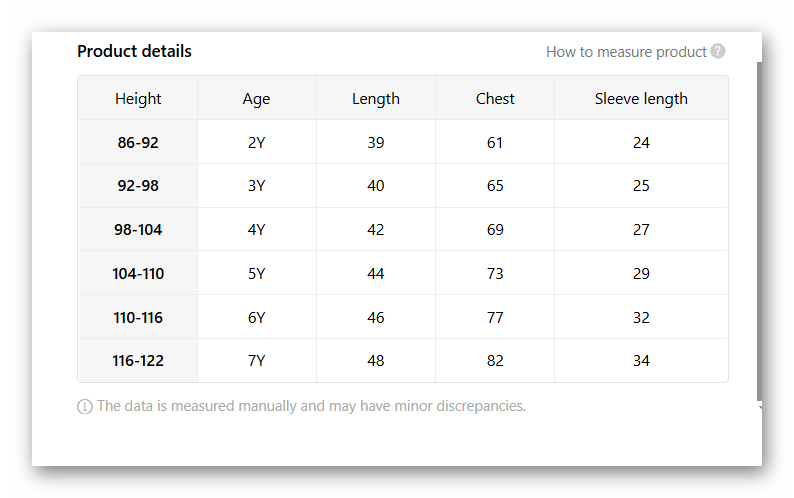Viewport: 794px width, 498px height.
Task: Click the sleeve length value 24 cell
Action: pos(641,142)
